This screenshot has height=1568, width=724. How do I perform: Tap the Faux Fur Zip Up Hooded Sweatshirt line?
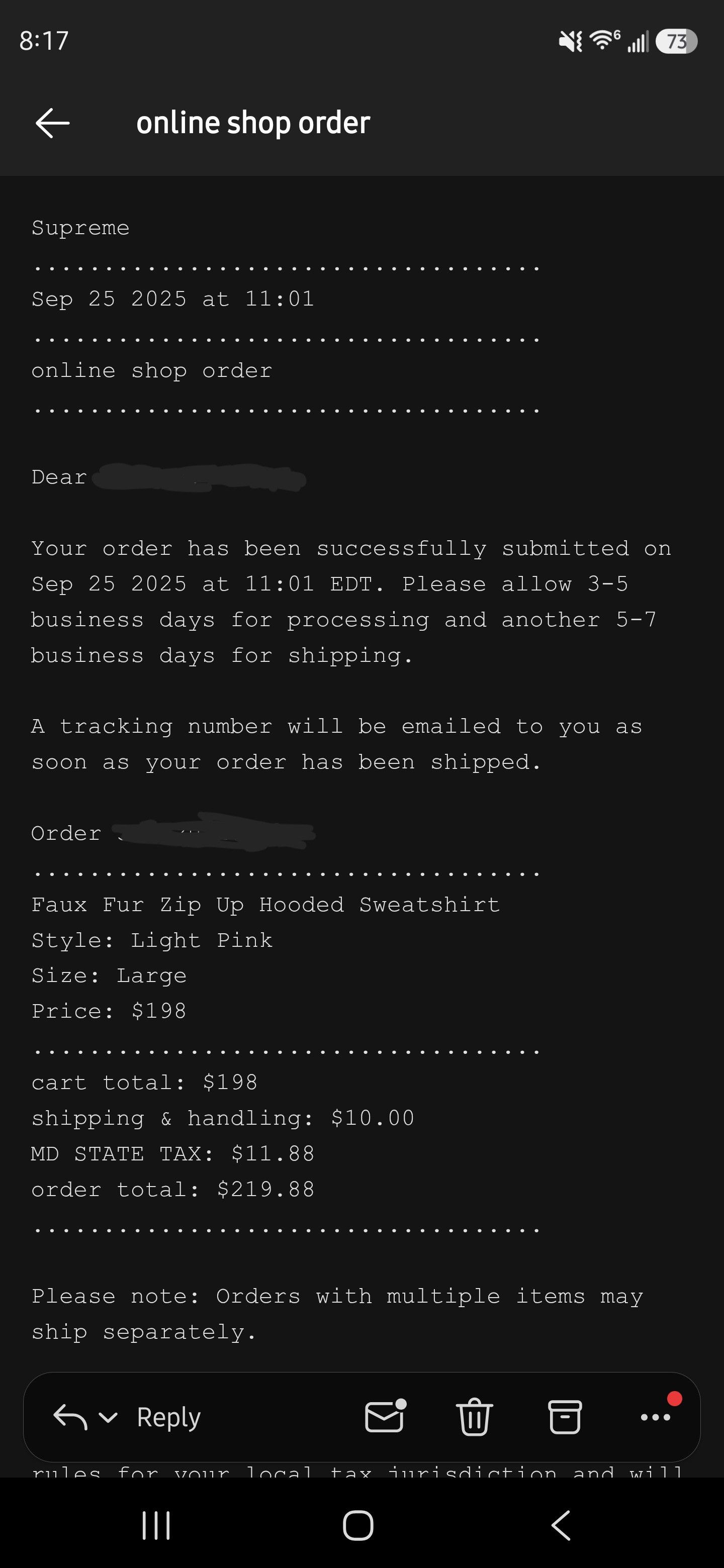coord(266,905)
